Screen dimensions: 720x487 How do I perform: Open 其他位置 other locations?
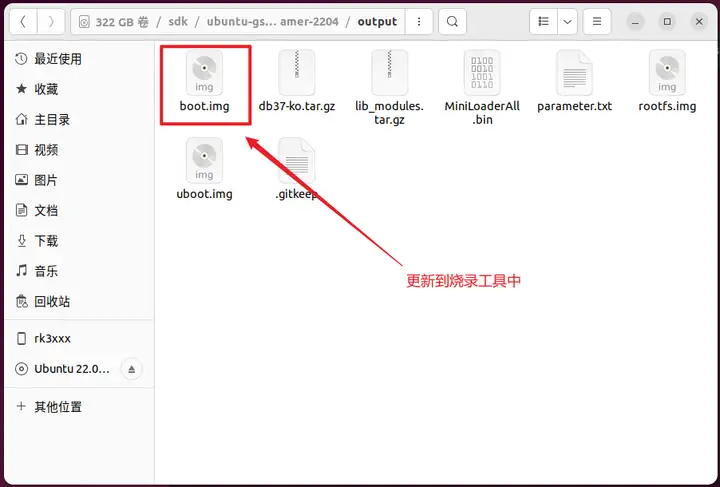(x=79, y=407)
